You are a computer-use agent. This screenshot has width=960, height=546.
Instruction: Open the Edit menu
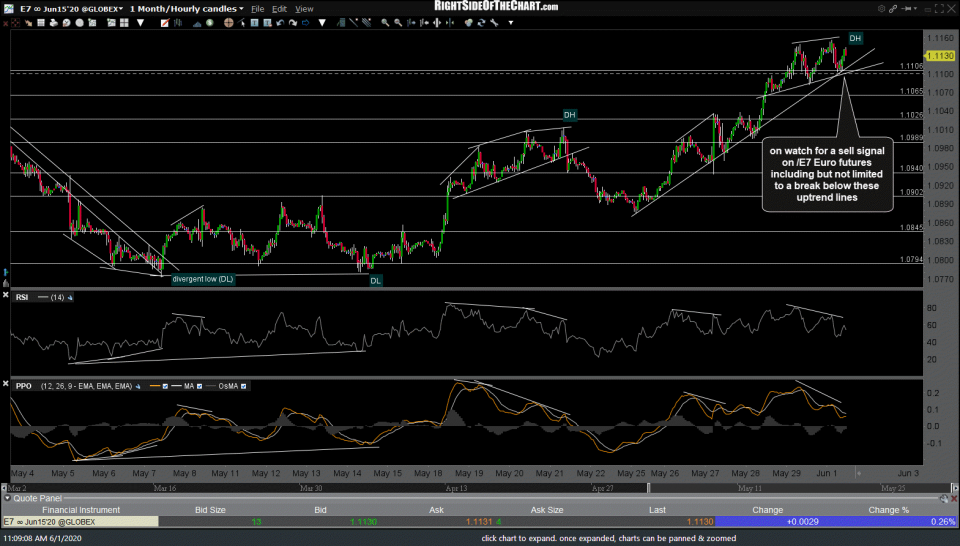pos(281,9)
